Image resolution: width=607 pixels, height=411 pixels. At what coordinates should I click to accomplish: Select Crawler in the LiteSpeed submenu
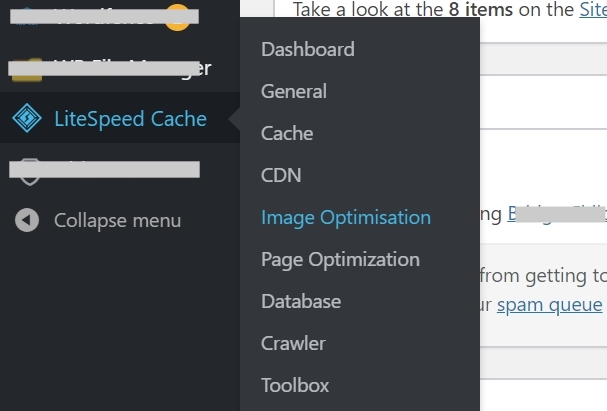pos(293,343)
